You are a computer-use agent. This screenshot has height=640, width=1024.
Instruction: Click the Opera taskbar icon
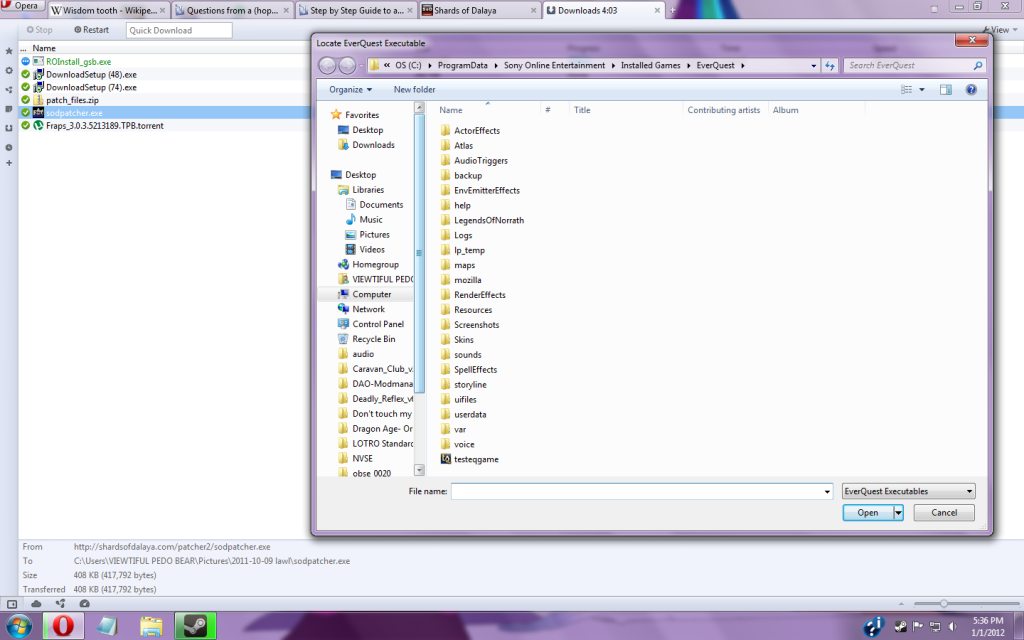coord(63,626)
